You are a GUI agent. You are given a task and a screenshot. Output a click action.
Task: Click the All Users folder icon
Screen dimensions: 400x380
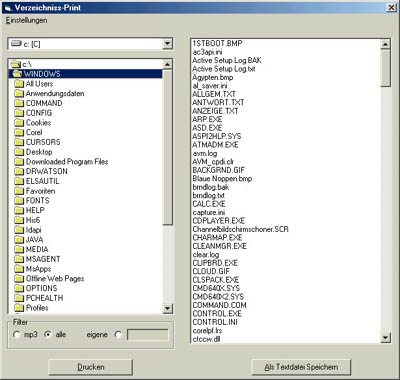pyautogui.click(x=19, y=84)
